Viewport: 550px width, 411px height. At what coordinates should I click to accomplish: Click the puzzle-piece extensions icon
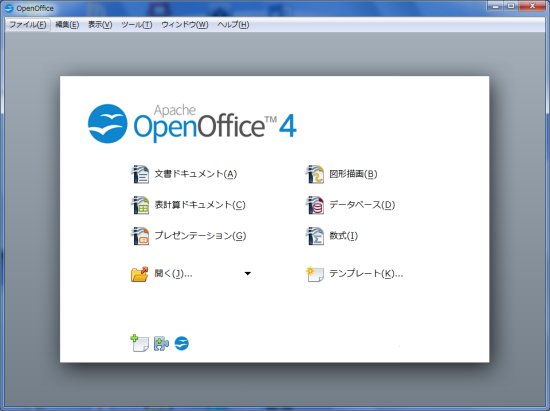pyautogui.click(x=161, y=343)
